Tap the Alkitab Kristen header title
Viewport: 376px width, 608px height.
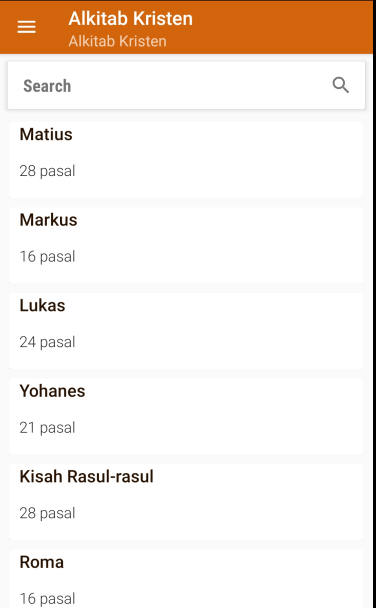click(x=131, y=18)
